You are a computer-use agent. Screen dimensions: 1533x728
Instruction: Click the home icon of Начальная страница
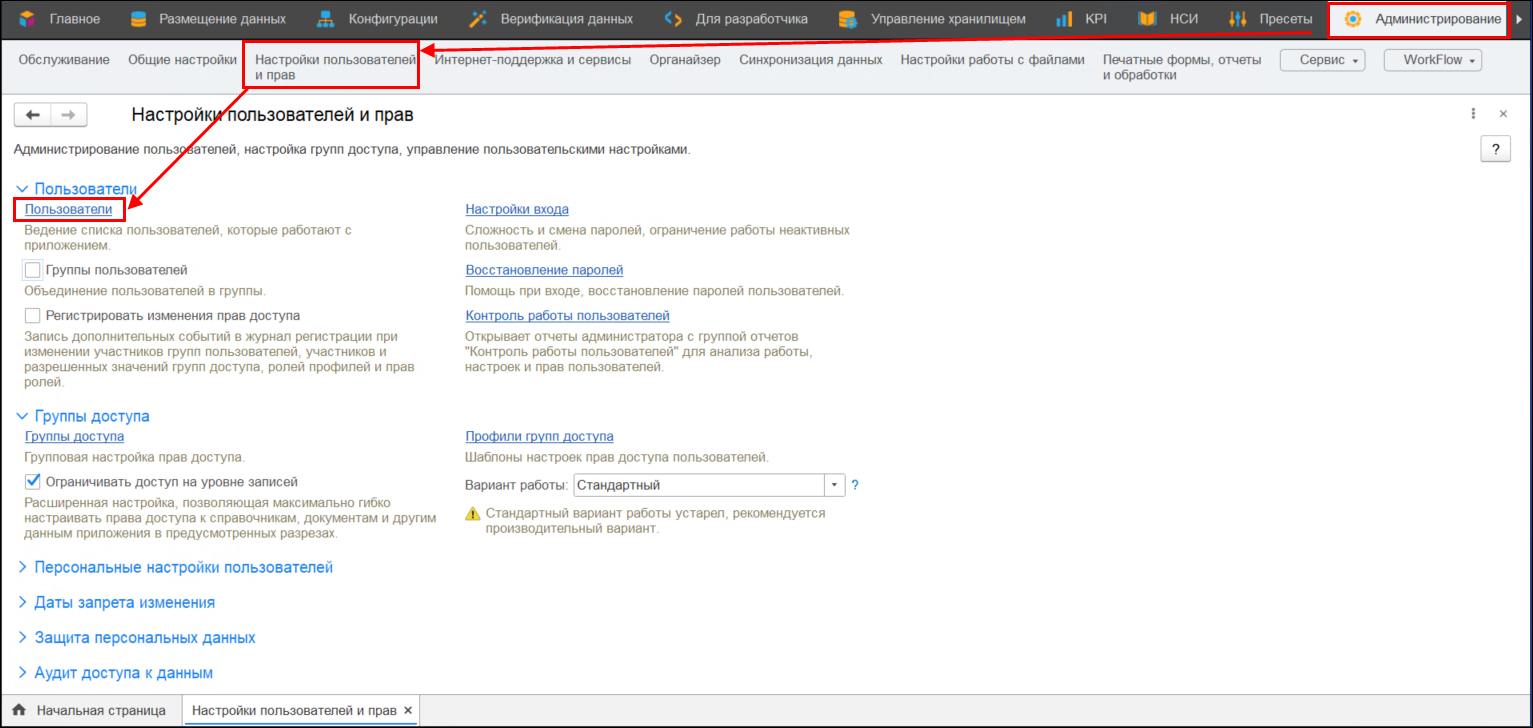tap(18, 710)
